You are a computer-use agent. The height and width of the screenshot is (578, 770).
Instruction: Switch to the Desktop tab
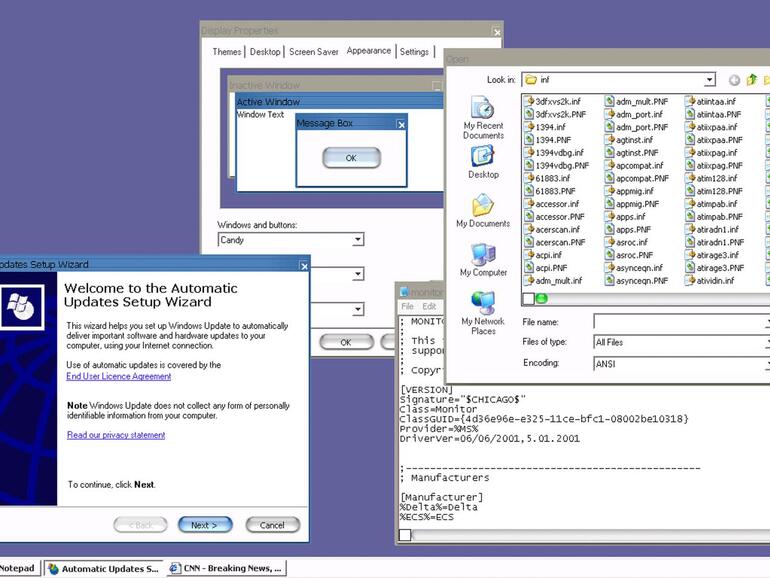[x=265, y=52]
